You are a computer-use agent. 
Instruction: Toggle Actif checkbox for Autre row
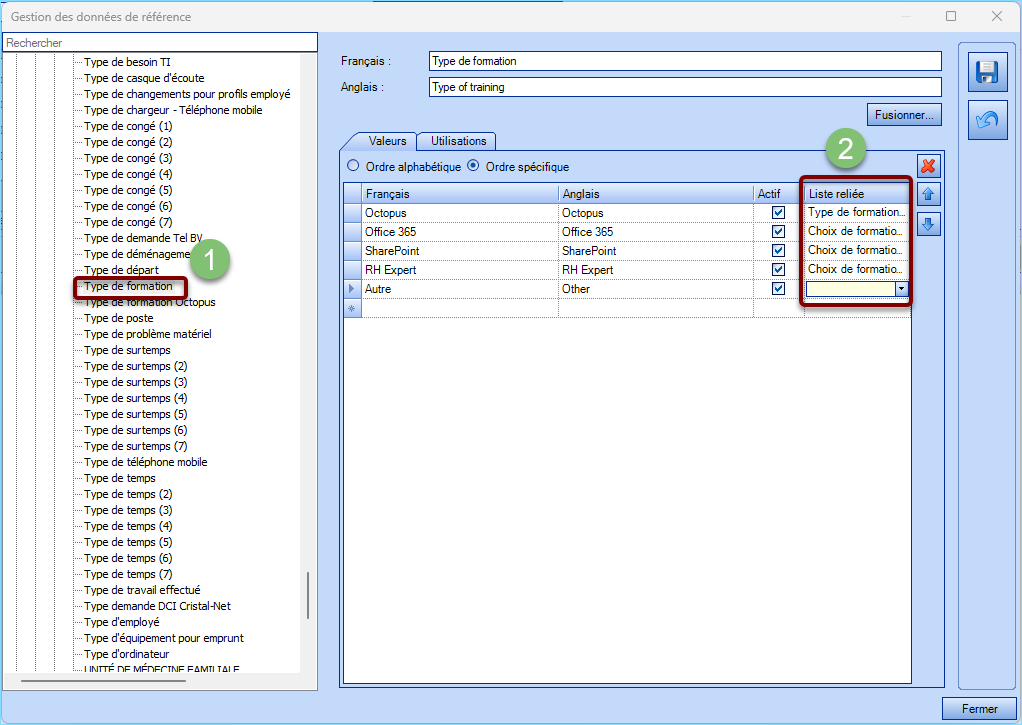[x=778, y=289]
